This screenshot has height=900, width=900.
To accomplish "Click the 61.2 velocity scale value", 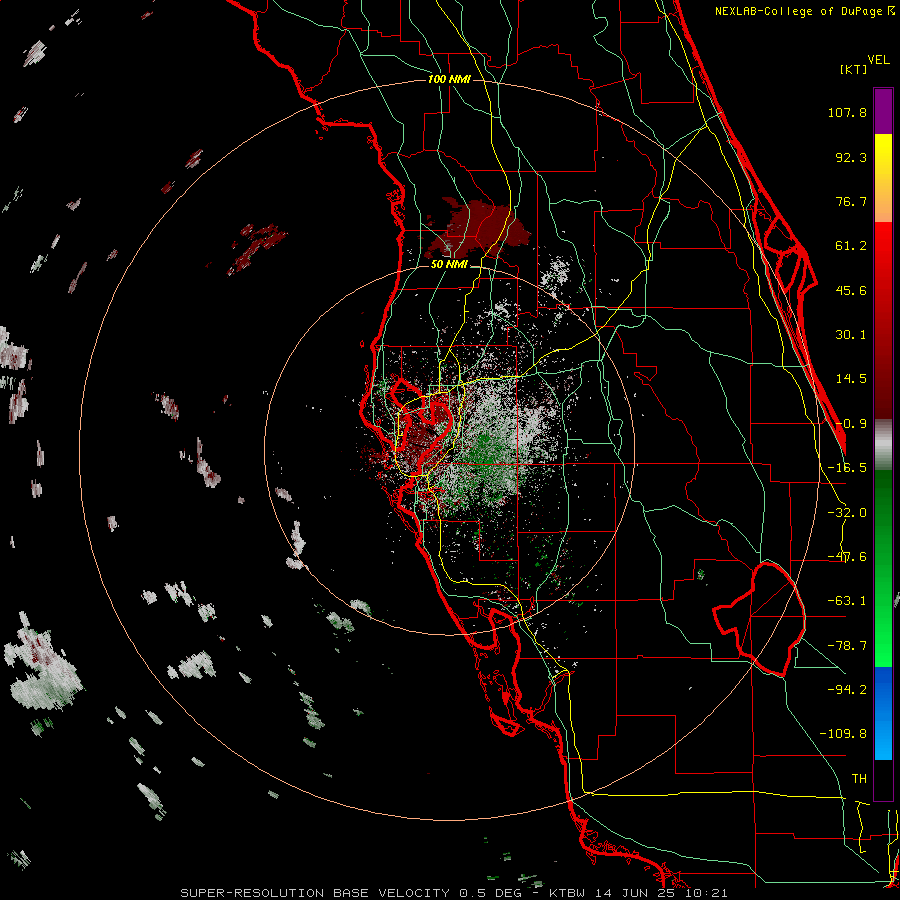I will (x=851, y=246).
